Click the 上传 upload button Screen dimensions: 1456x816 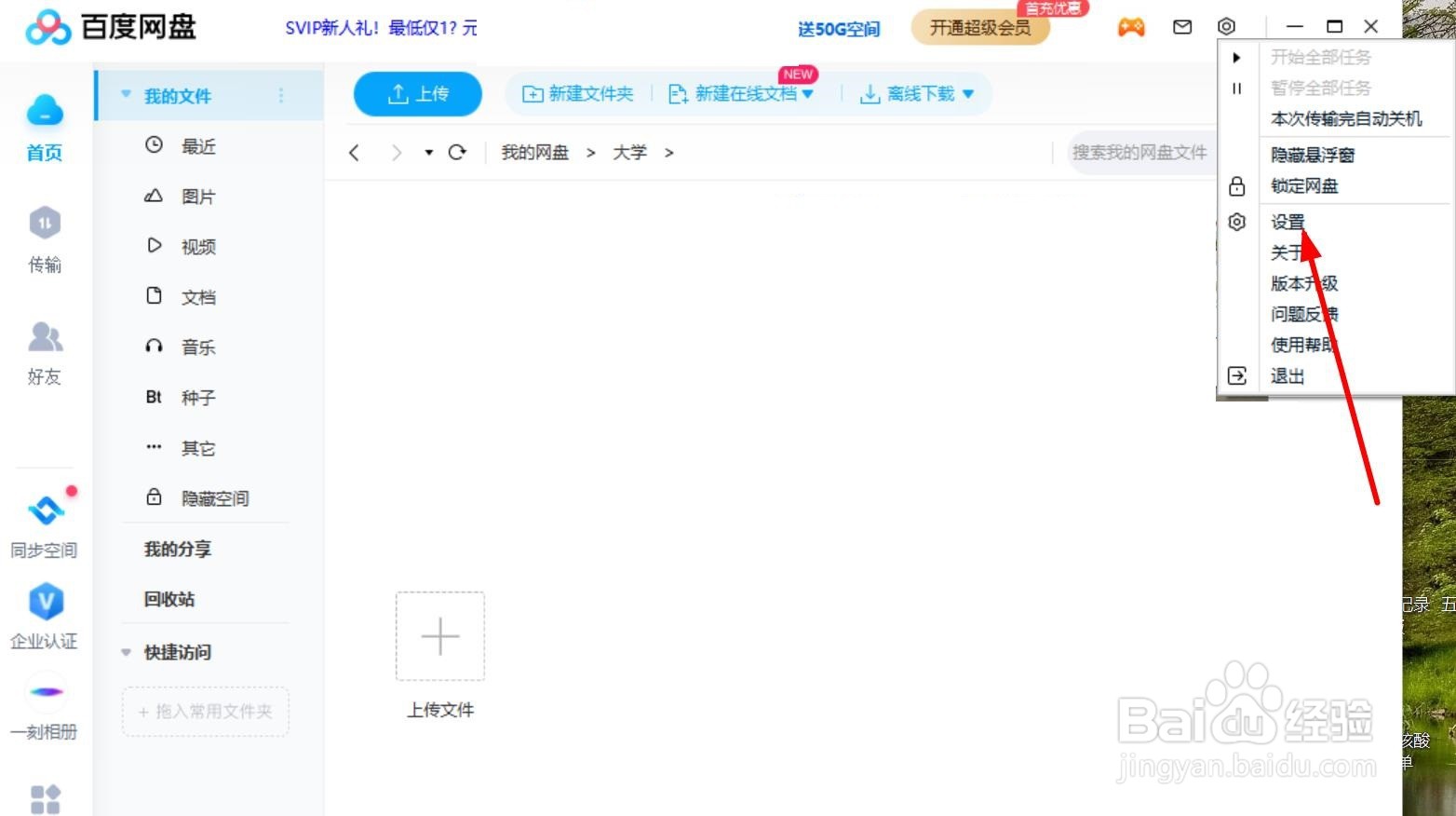(417, 93)
